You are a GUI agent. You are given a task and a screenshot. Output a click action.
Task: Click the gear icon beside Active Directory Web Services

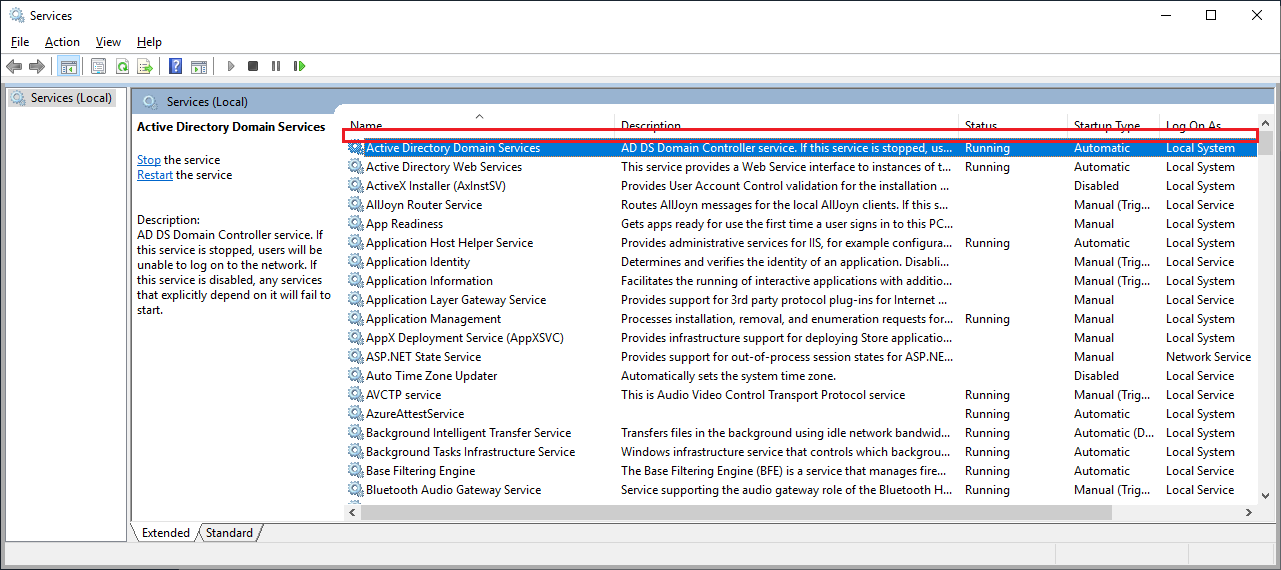coord(355,167)
